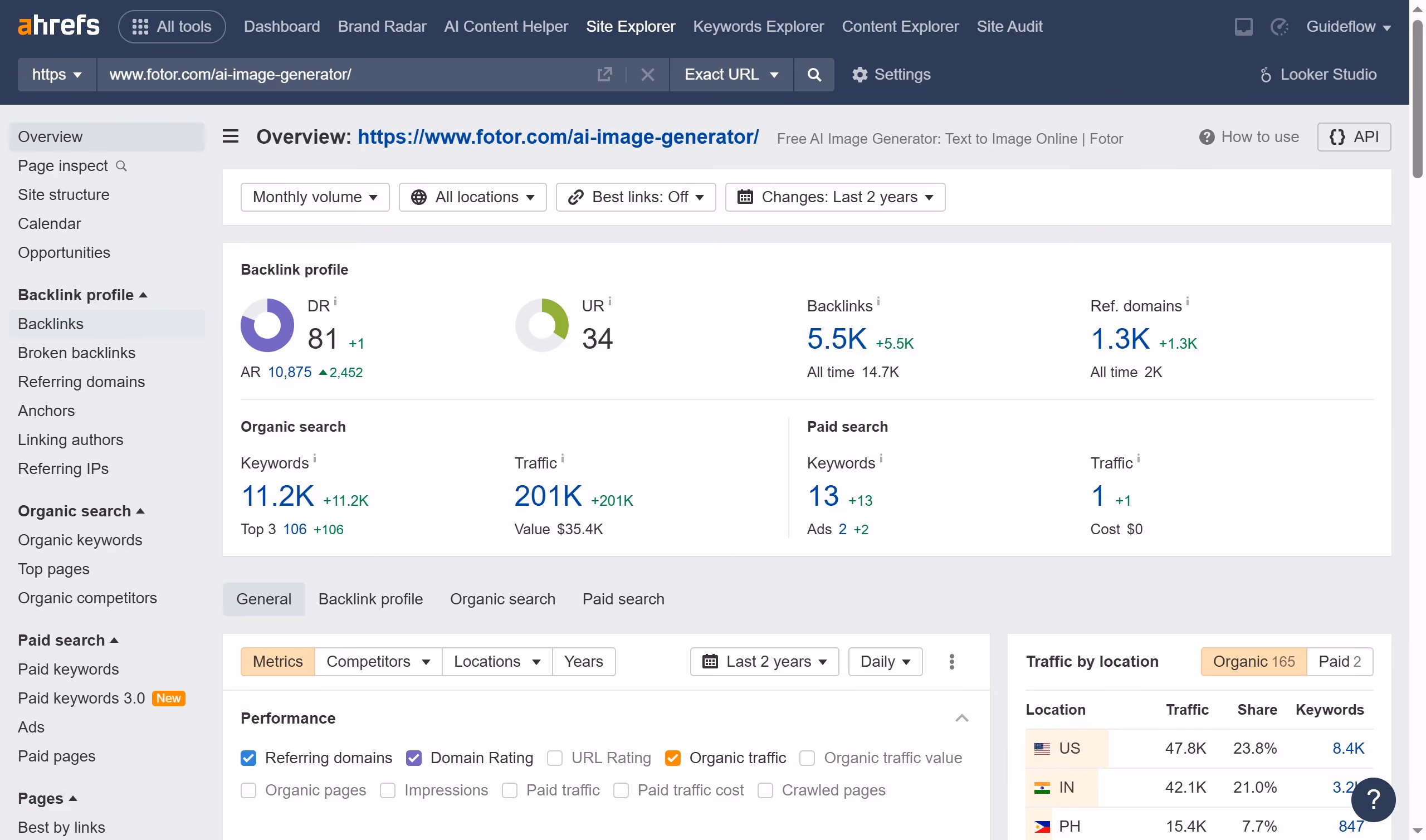
Task: Open Guideflow account menu
Action: click(x=1349, y=27)
